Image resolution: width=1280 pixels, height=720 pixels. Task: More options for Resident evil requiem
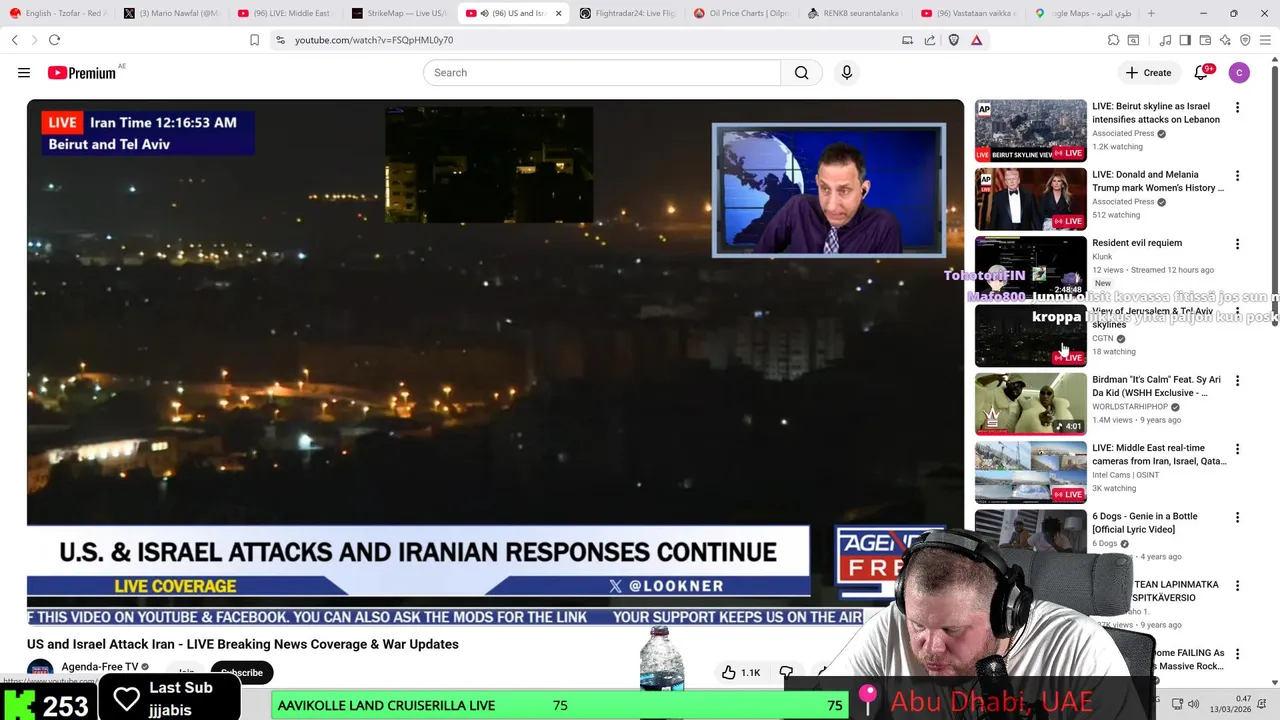(1237, 244)
